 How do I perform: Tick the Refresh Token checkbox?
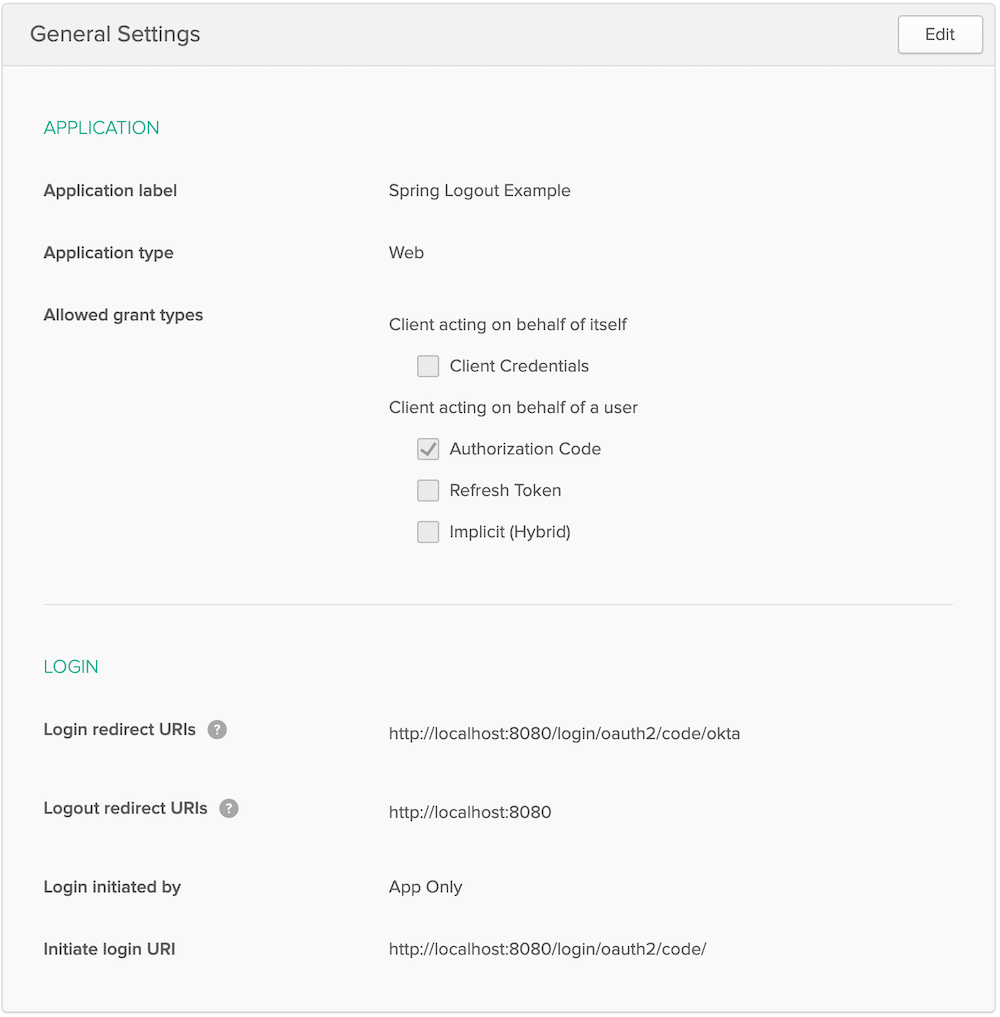coord(428,490)
